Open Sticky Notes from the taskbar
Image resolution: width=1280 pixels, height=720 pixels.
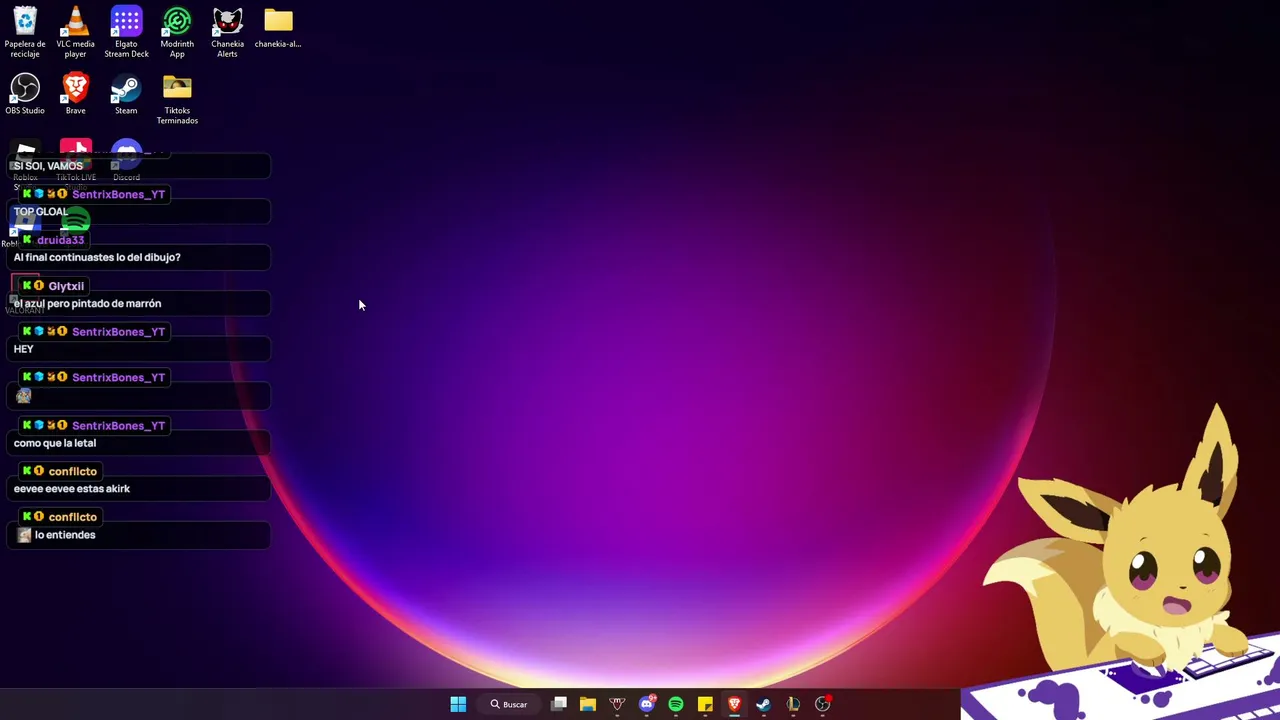tap(705, 704)
